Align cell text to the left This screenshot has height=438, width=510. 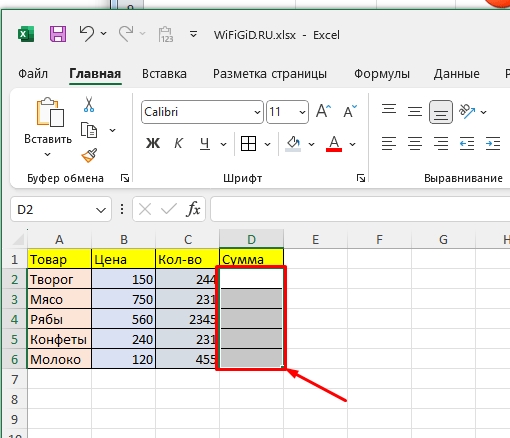click(389, 144)
